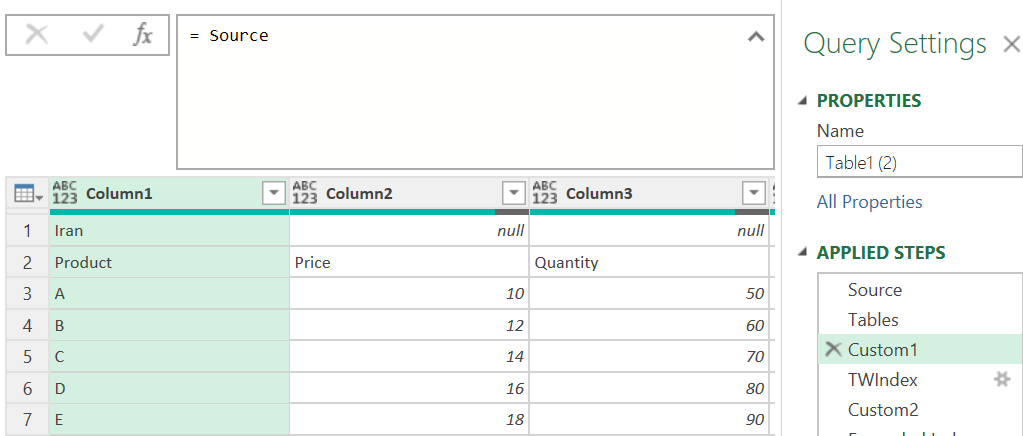Change data type icon of Column1

[65, 193]
